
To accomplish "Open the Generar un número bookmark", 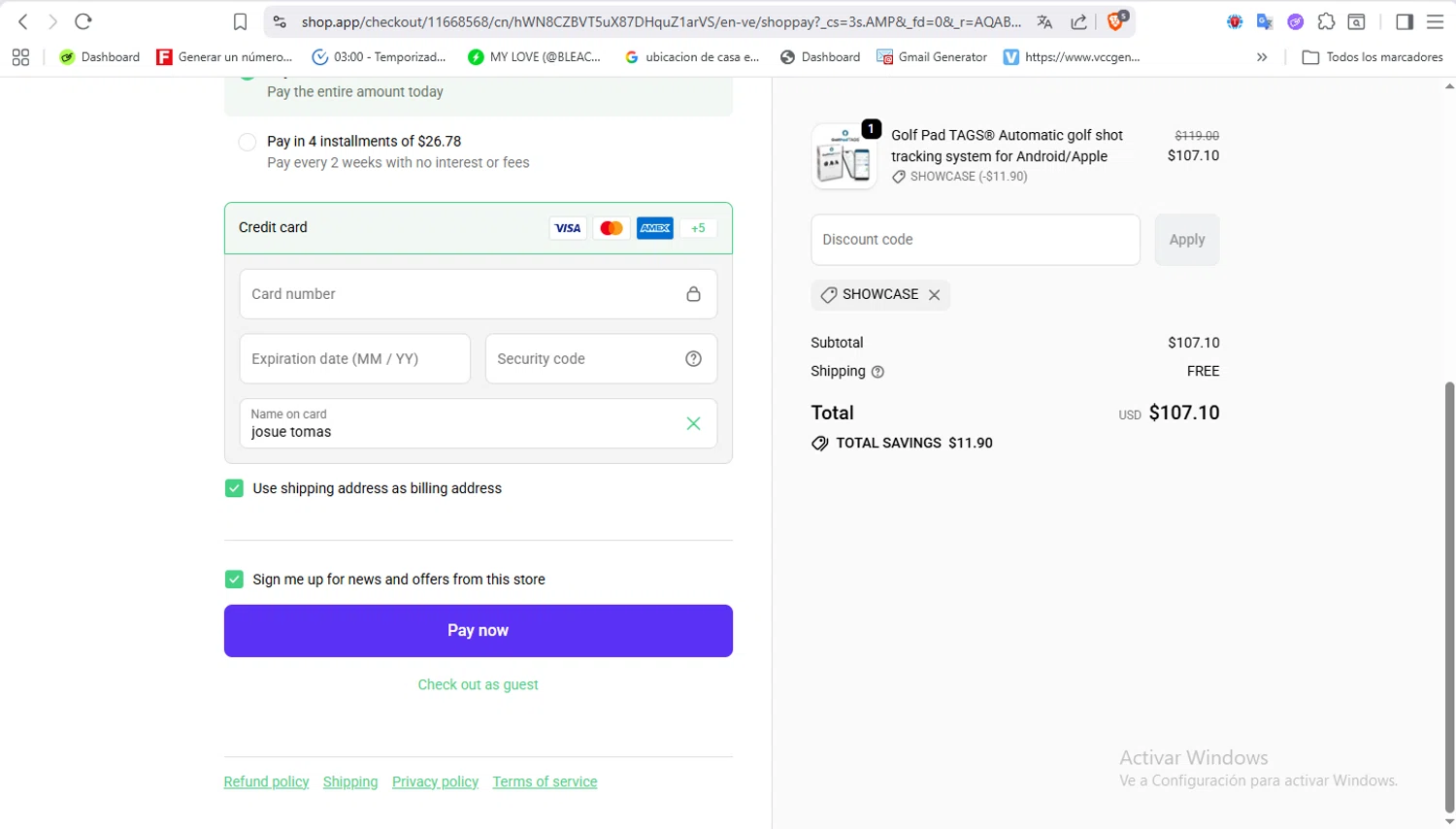I will [224, 57].
